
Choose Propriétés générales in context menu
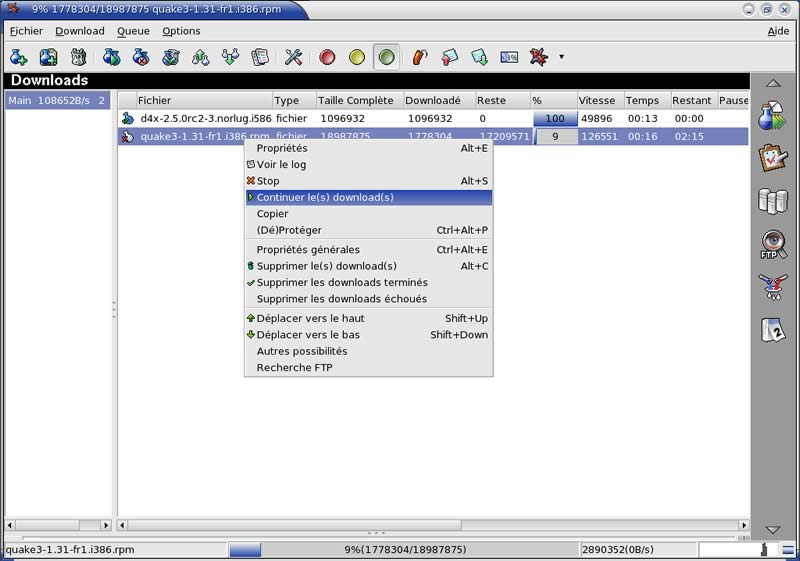click(368, 249)
